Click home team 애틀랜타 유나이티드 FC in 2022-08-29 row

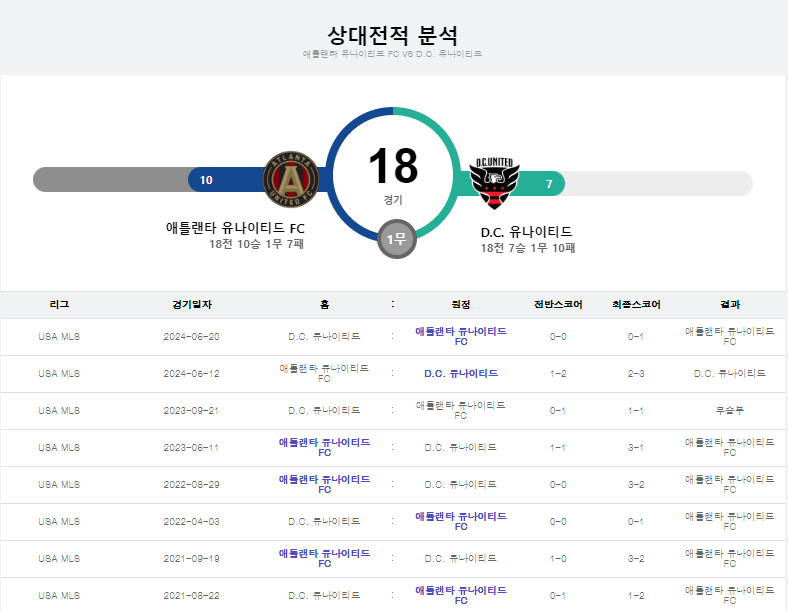click(x=325, y=484)
